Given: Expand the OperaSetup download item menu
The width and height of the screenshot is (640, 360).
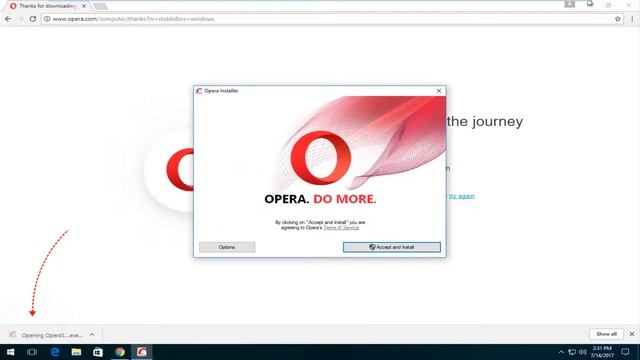Looking at the screenshot, I should [92, 335].
